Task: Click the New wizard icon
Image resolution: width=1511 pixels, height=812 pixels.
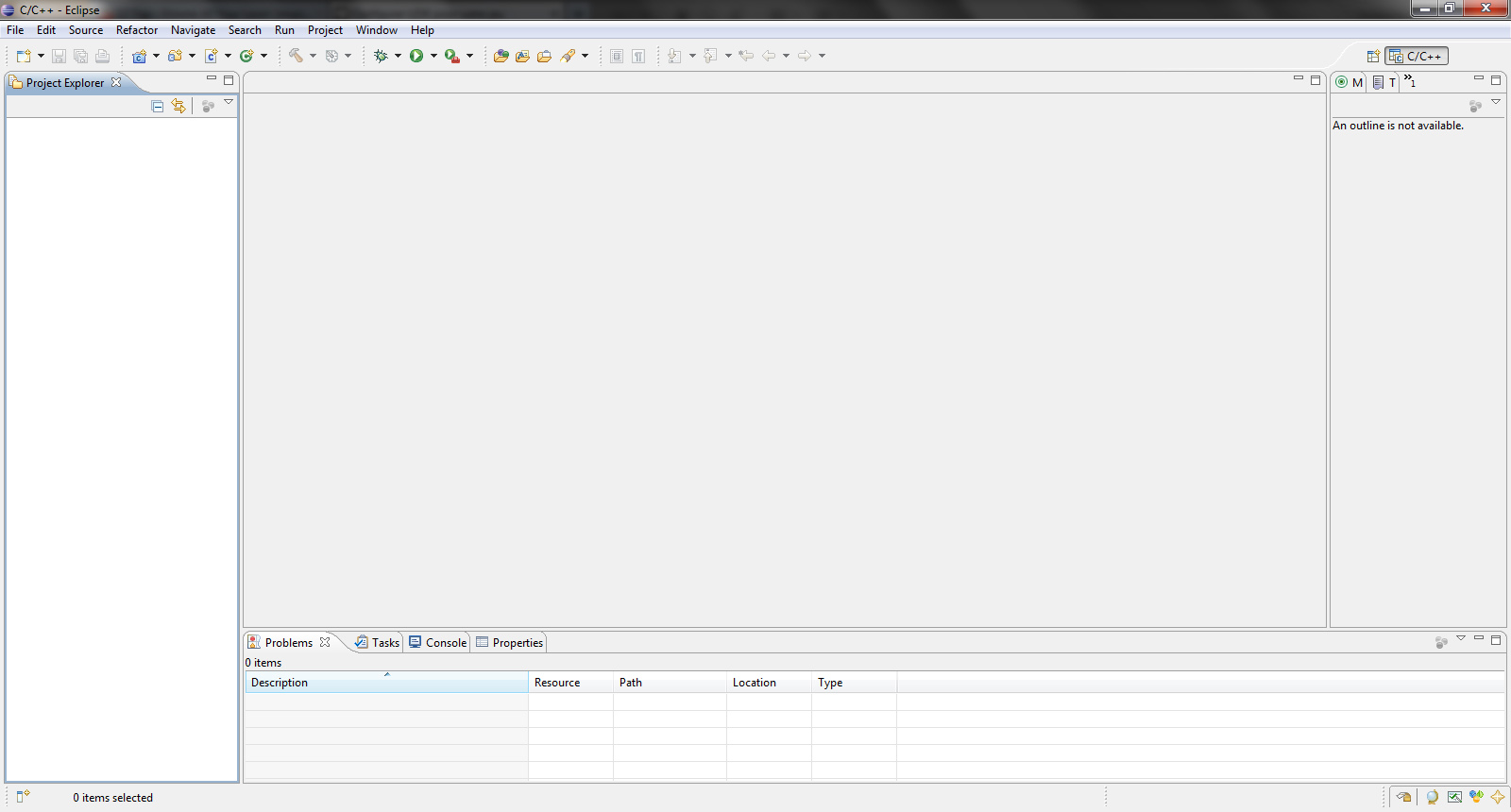Action: 23,56
